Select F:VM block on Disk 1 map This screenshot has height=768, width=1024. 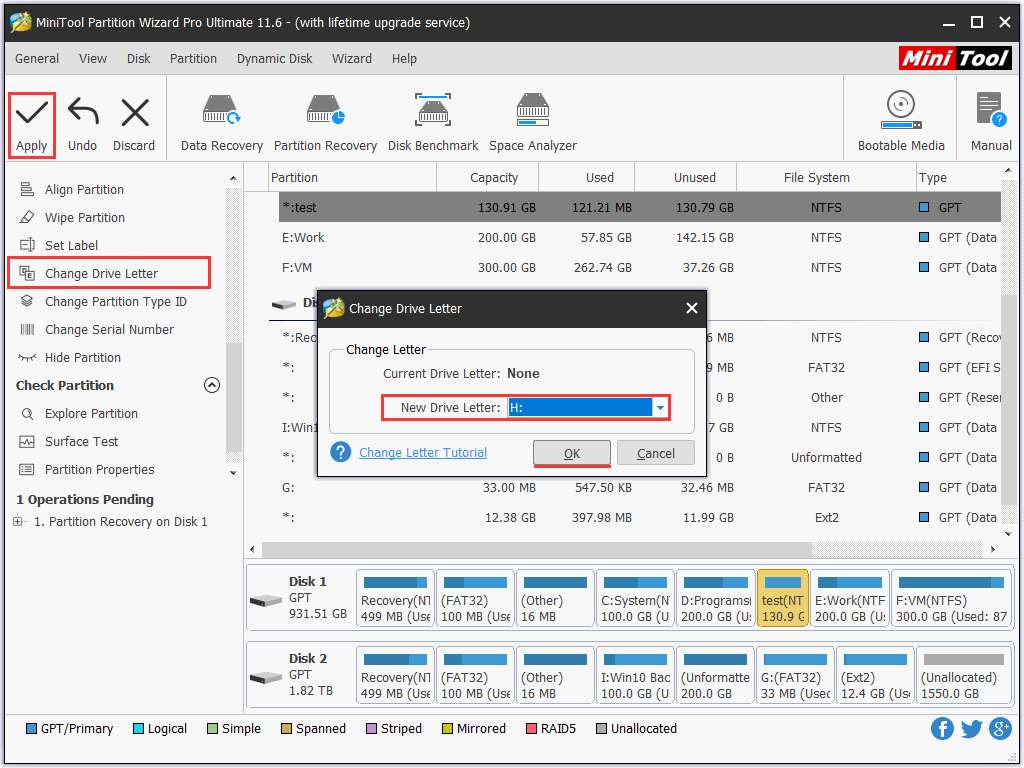pos(951,598)
